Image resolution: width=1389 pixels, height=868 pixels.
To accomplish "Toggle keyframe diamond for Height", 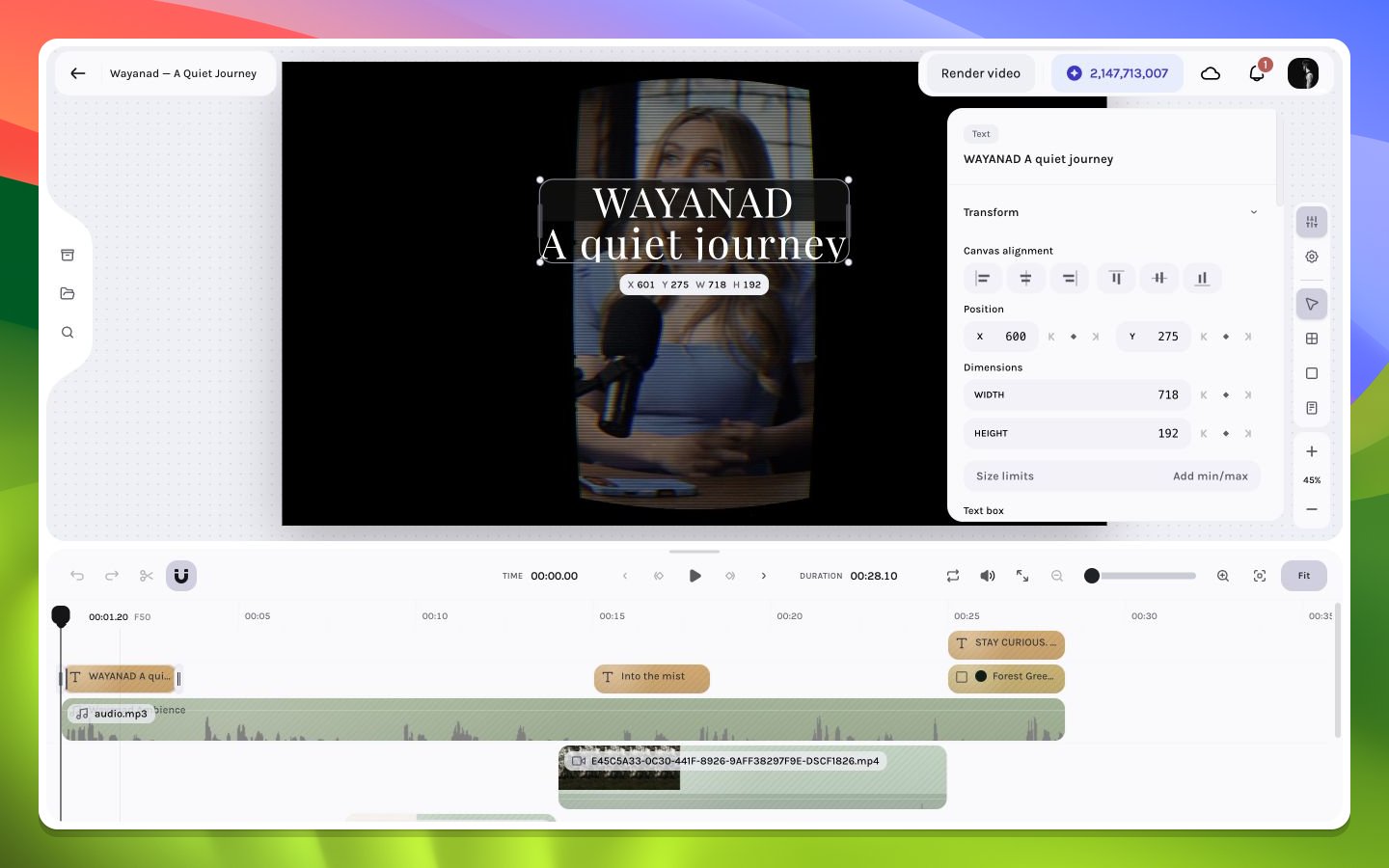I will (x=1226, y=433).
